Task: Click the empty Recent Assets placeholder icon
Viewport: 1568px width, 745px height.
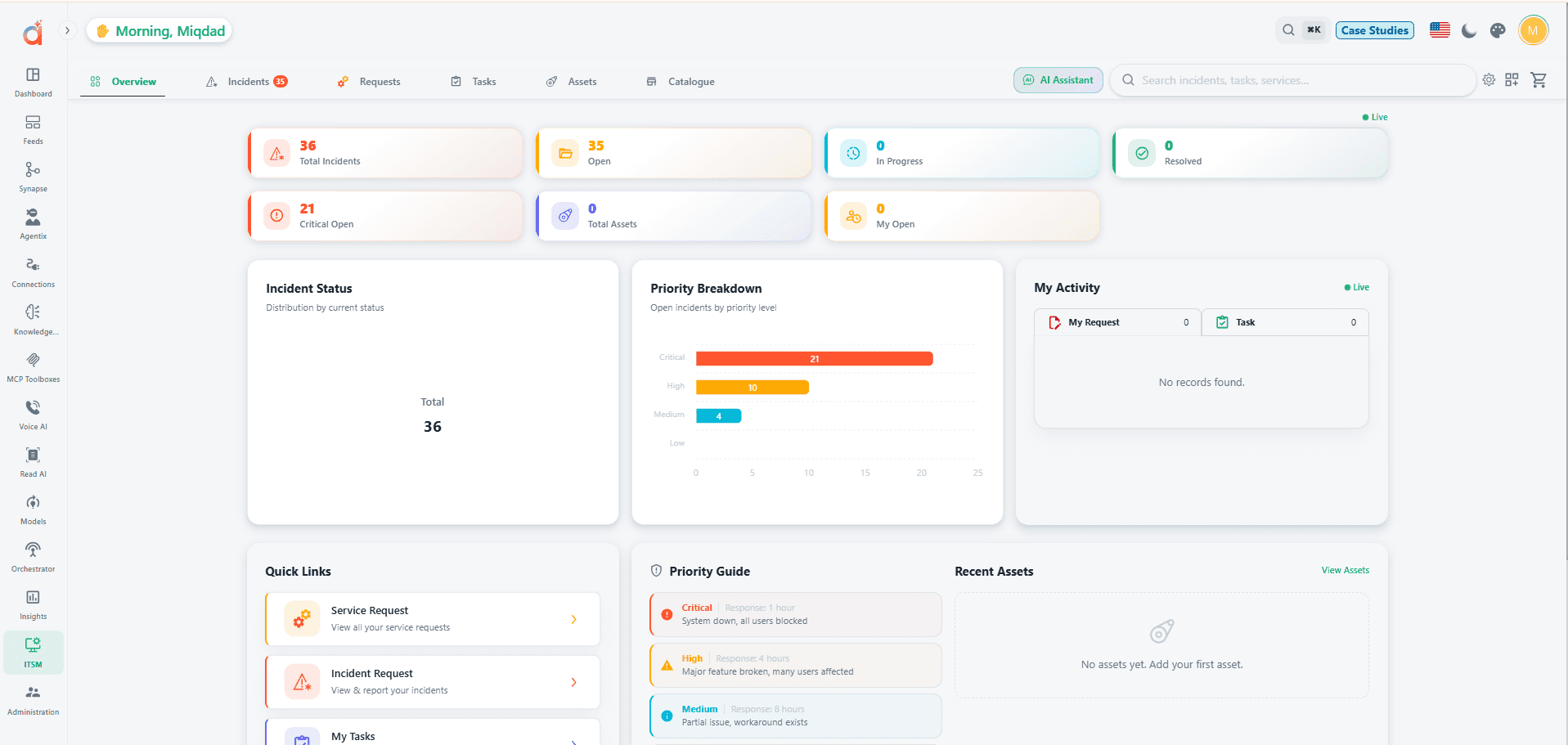Action: pos(1161,631)
